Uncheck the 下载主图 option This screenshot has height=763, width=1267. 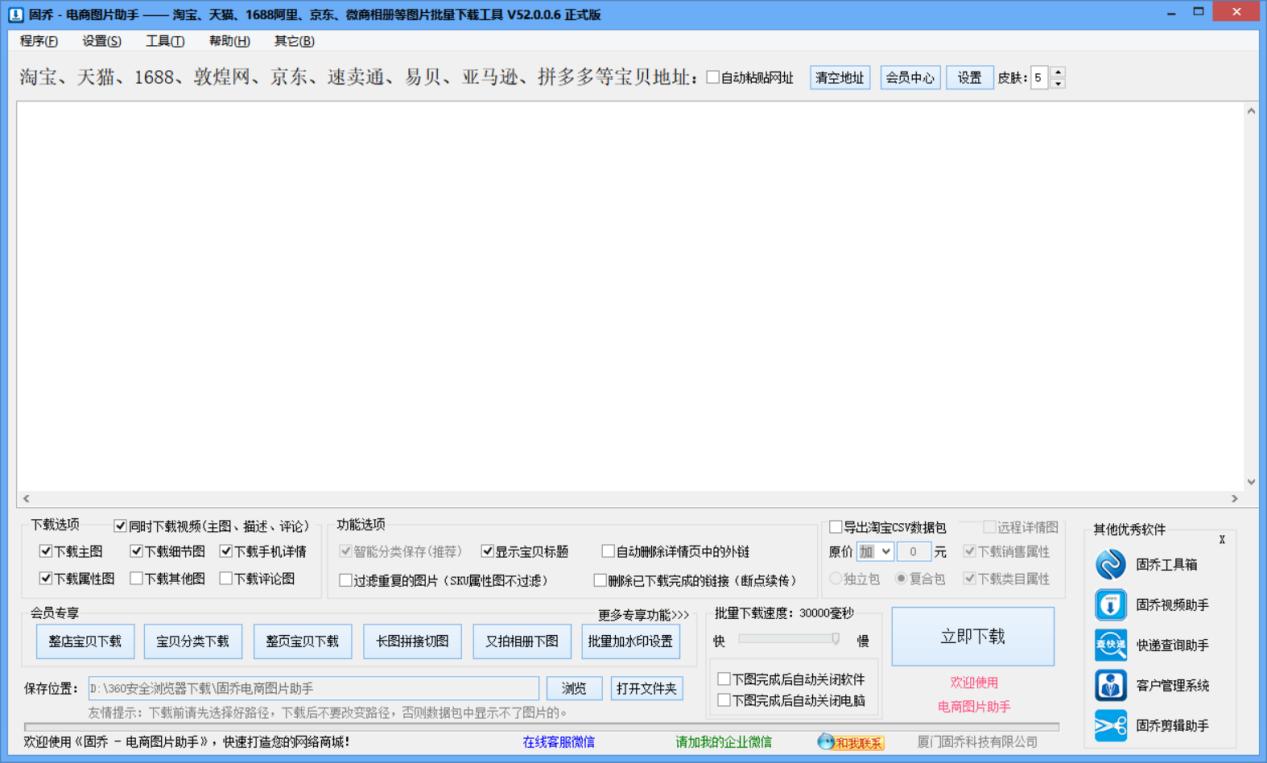[44, 549]
